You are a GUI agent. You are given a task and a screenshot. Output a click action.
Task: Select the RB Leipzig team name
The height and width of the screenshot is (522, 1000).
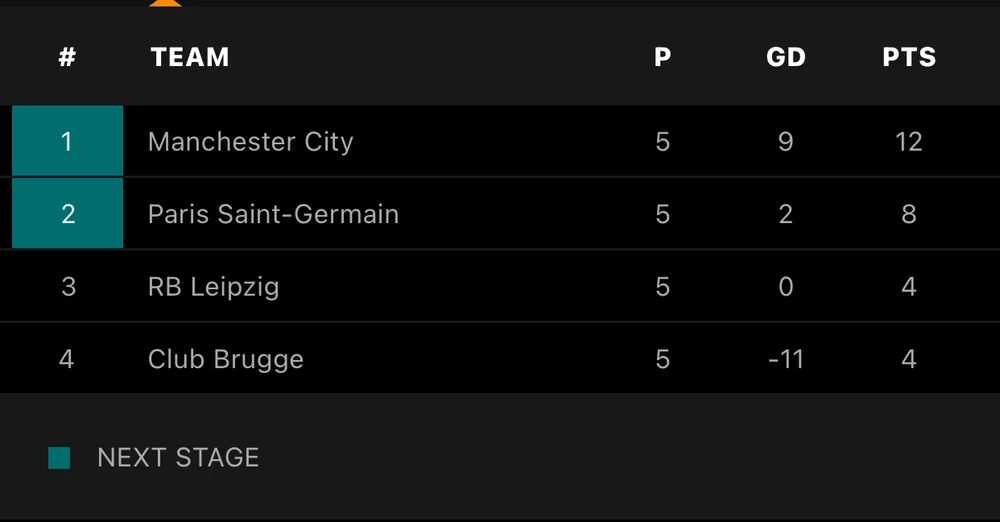pos(213,287)
